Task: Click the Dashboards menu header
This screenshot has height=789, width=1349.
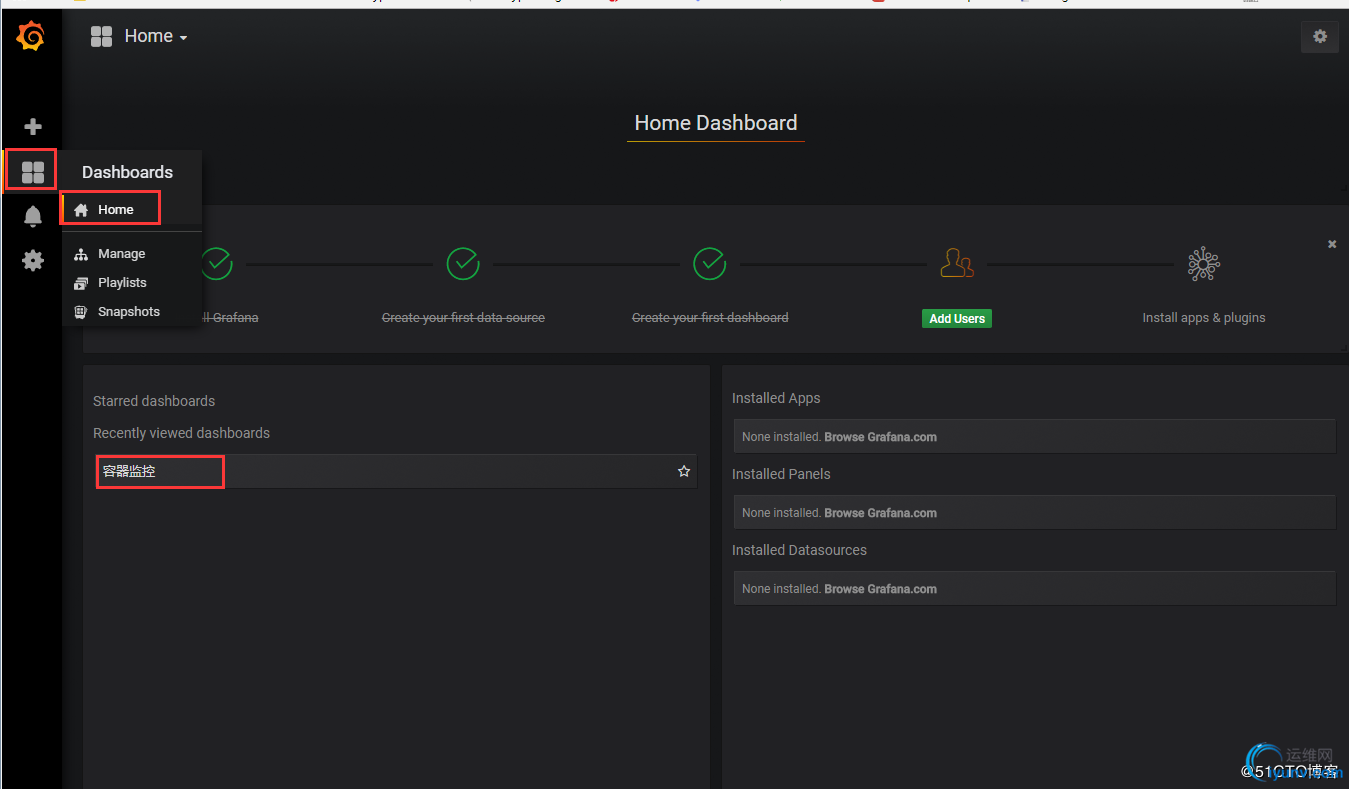Action: [x=127, y=172]
